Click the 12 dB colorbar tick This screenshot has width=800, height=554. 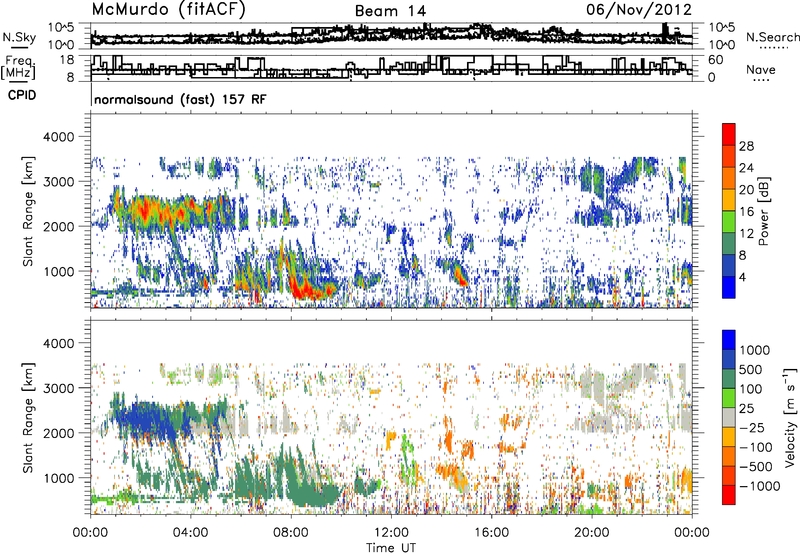[x=746, y=234]
